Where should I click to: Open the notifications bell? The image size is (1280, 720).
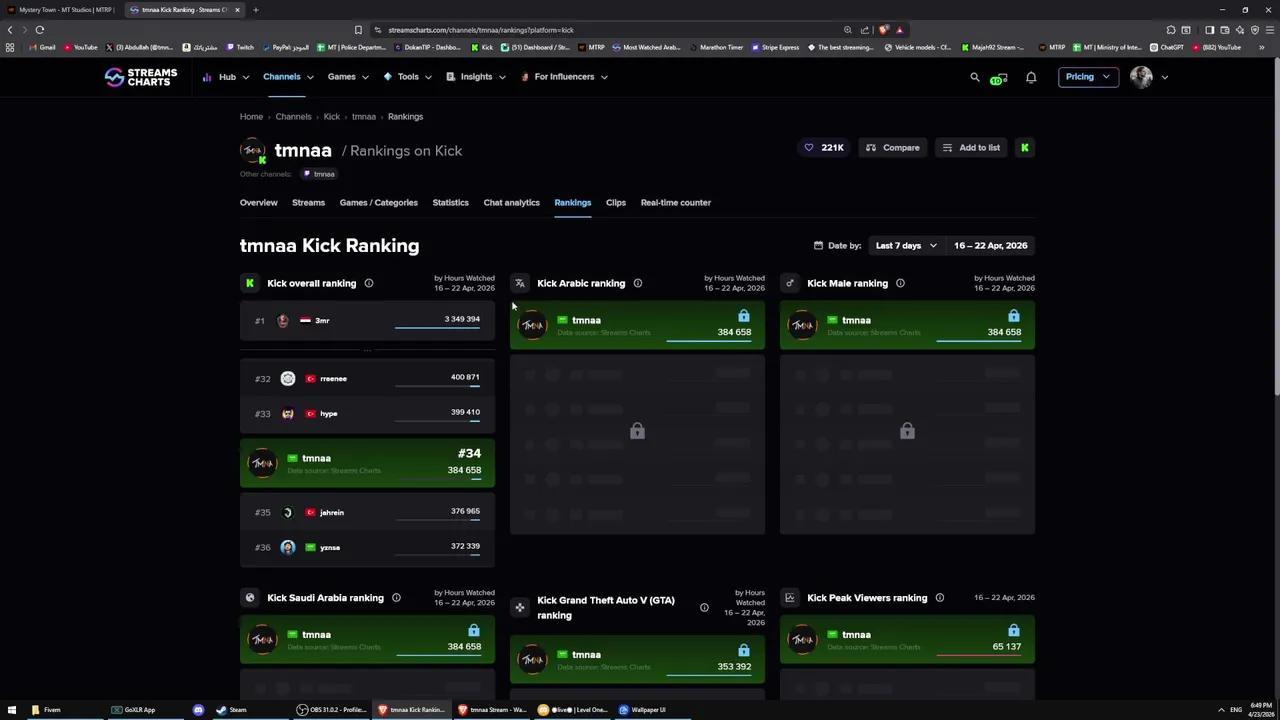tap(1031, 77)
